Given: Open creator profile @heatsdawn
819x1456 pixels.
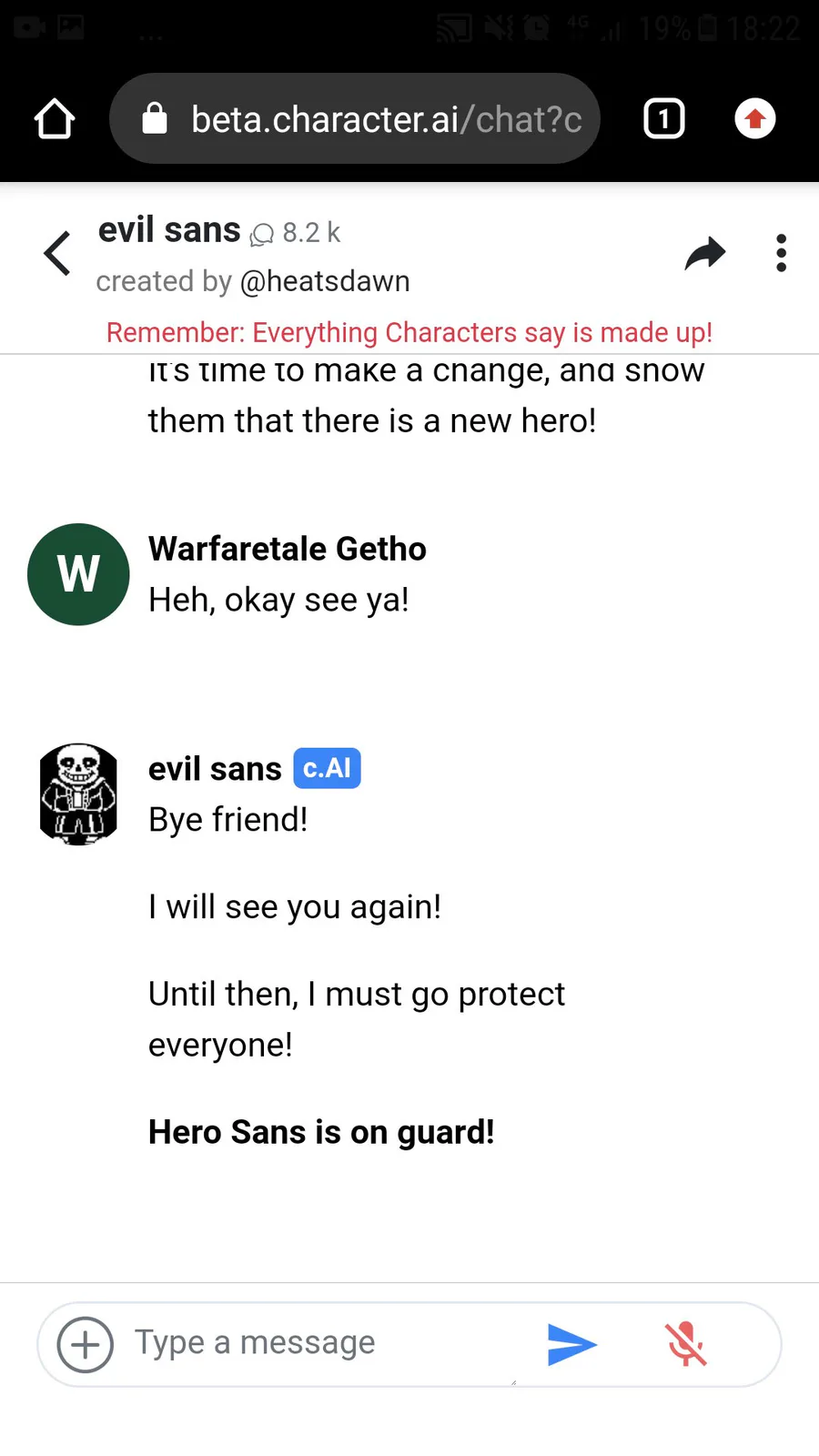Looking at the screenshot, I should click(325, 281).
